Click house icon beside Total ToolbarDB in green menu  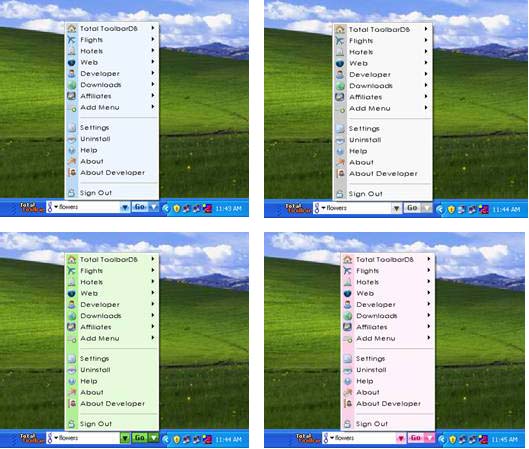(72, 259)
